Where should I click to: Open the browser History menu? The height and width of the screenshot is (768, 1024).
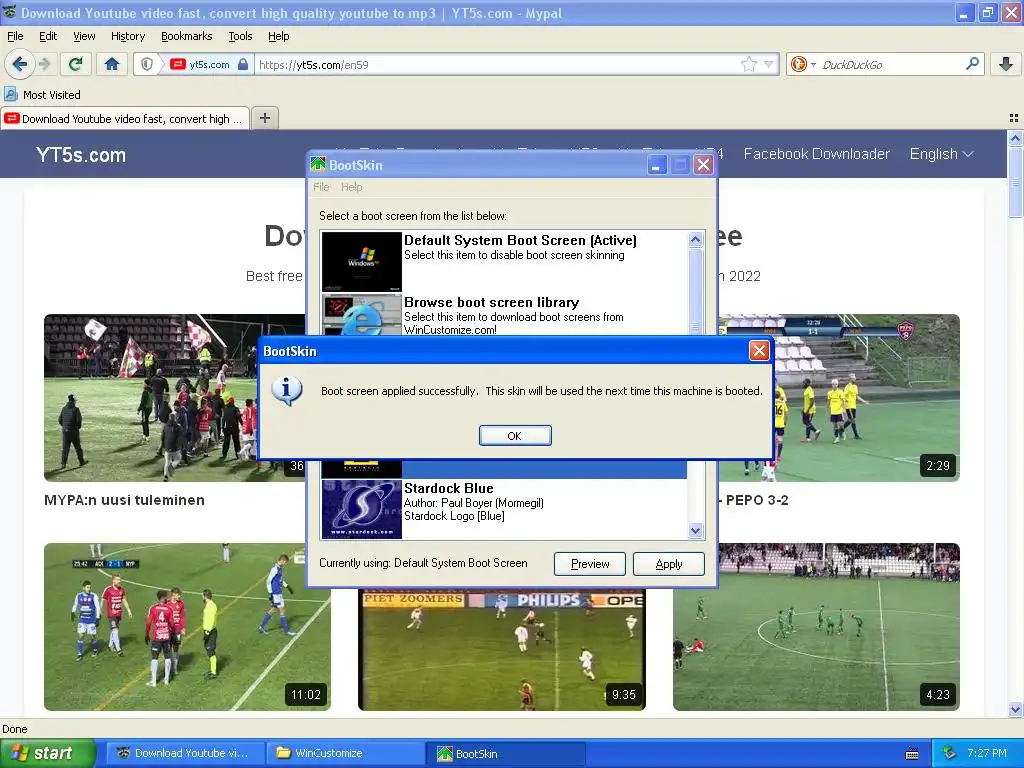point(127,36)
